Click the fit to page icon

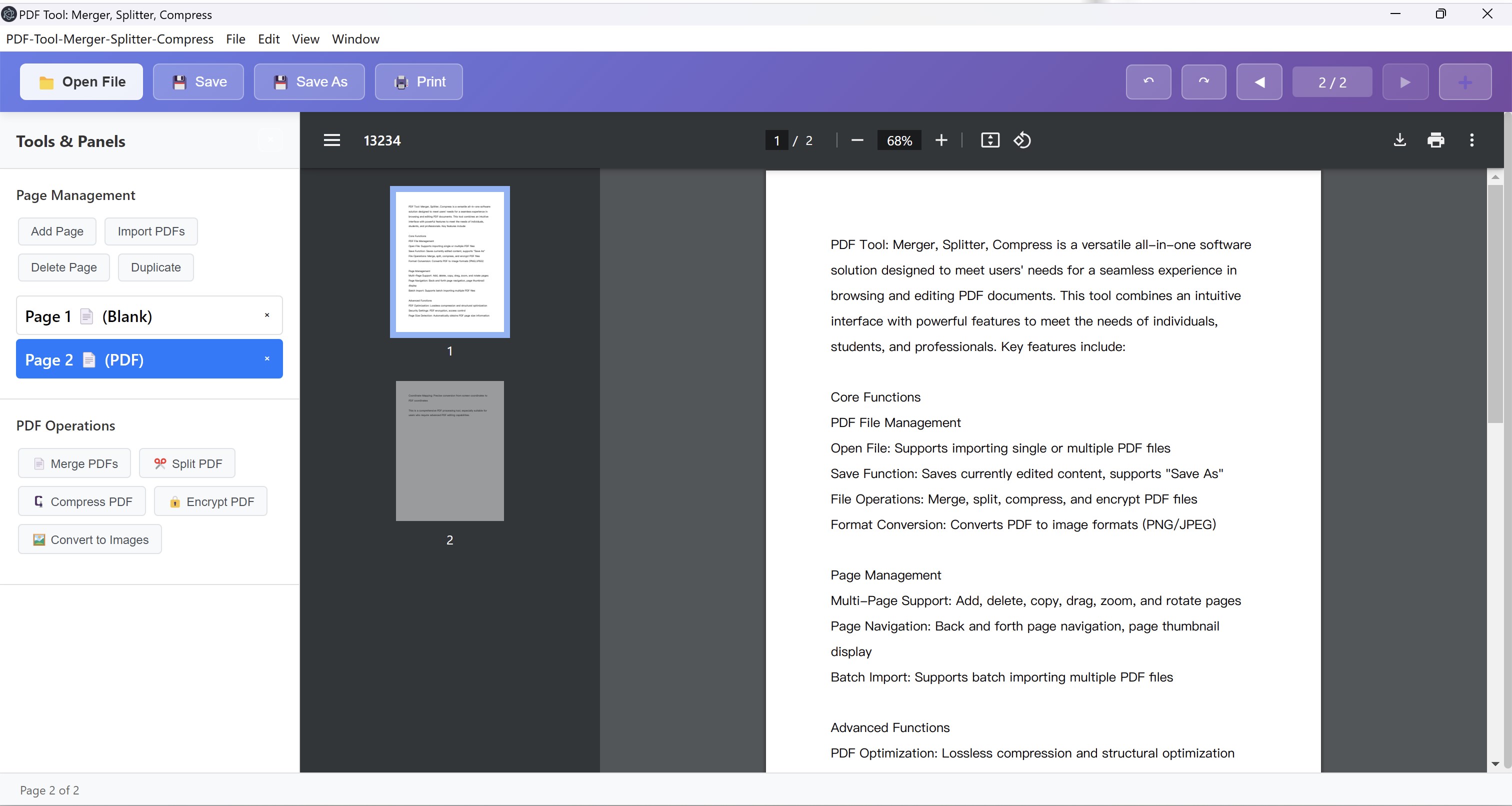click(x=989, y=140)
